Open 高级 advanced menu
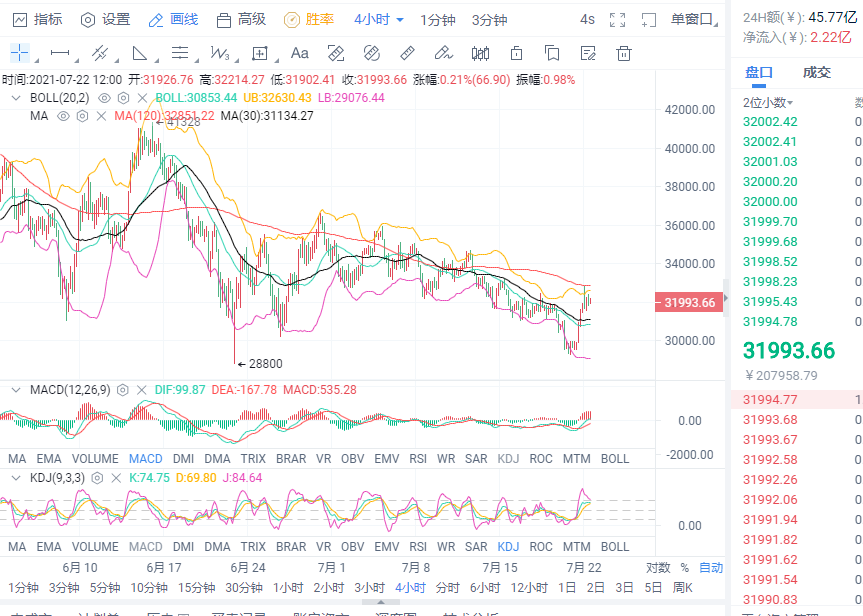The height and width of the screenshot is (616, 863). click(x=241, y=20)
